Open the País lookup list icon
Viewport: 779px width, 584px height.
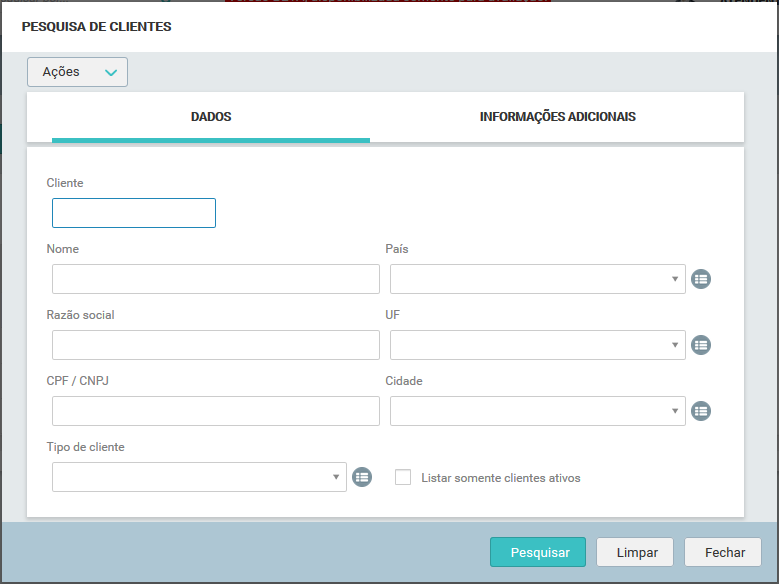click(701, 279)
